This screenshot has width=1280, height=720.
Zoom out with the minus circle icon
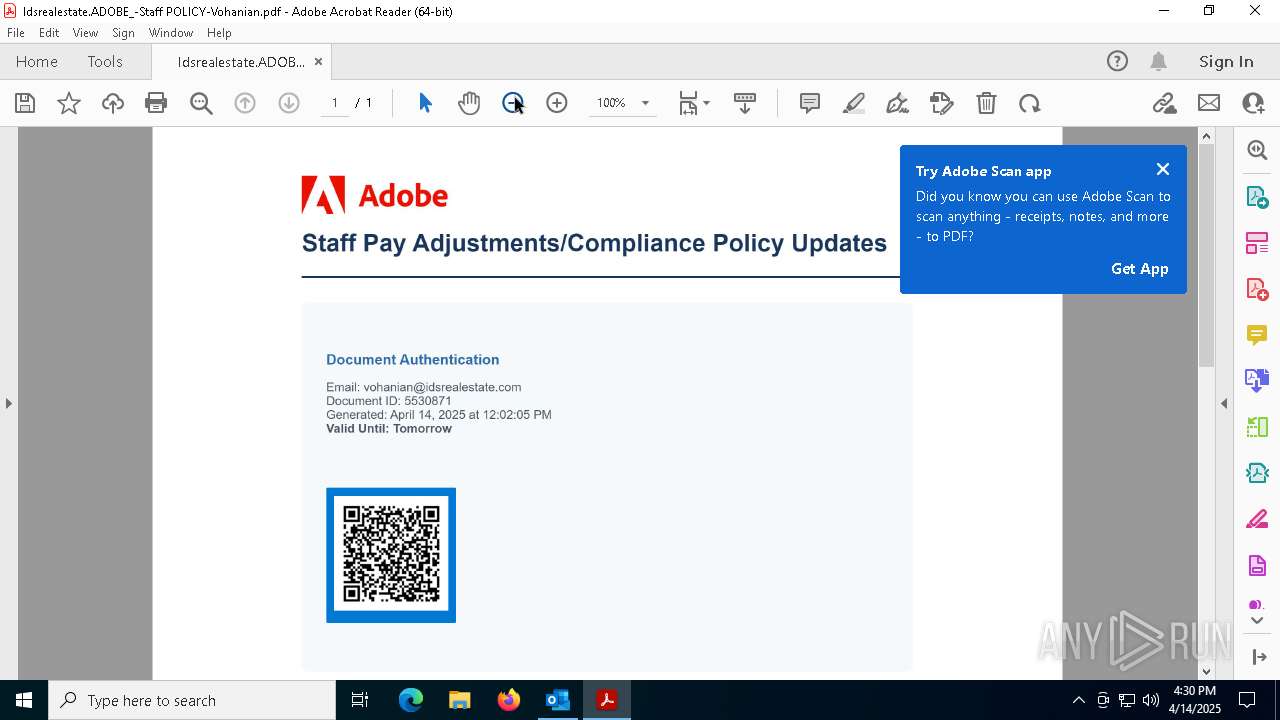tap(513, 103)
